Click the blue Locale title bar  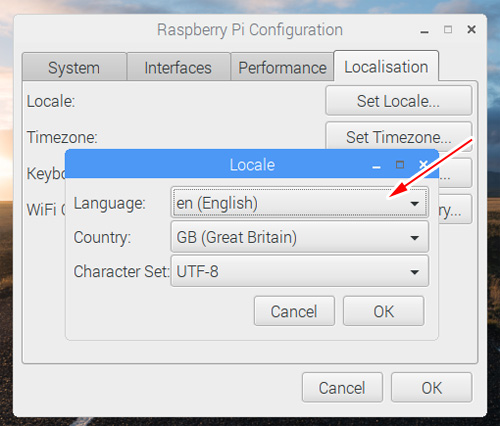click(x=252, y=164)
